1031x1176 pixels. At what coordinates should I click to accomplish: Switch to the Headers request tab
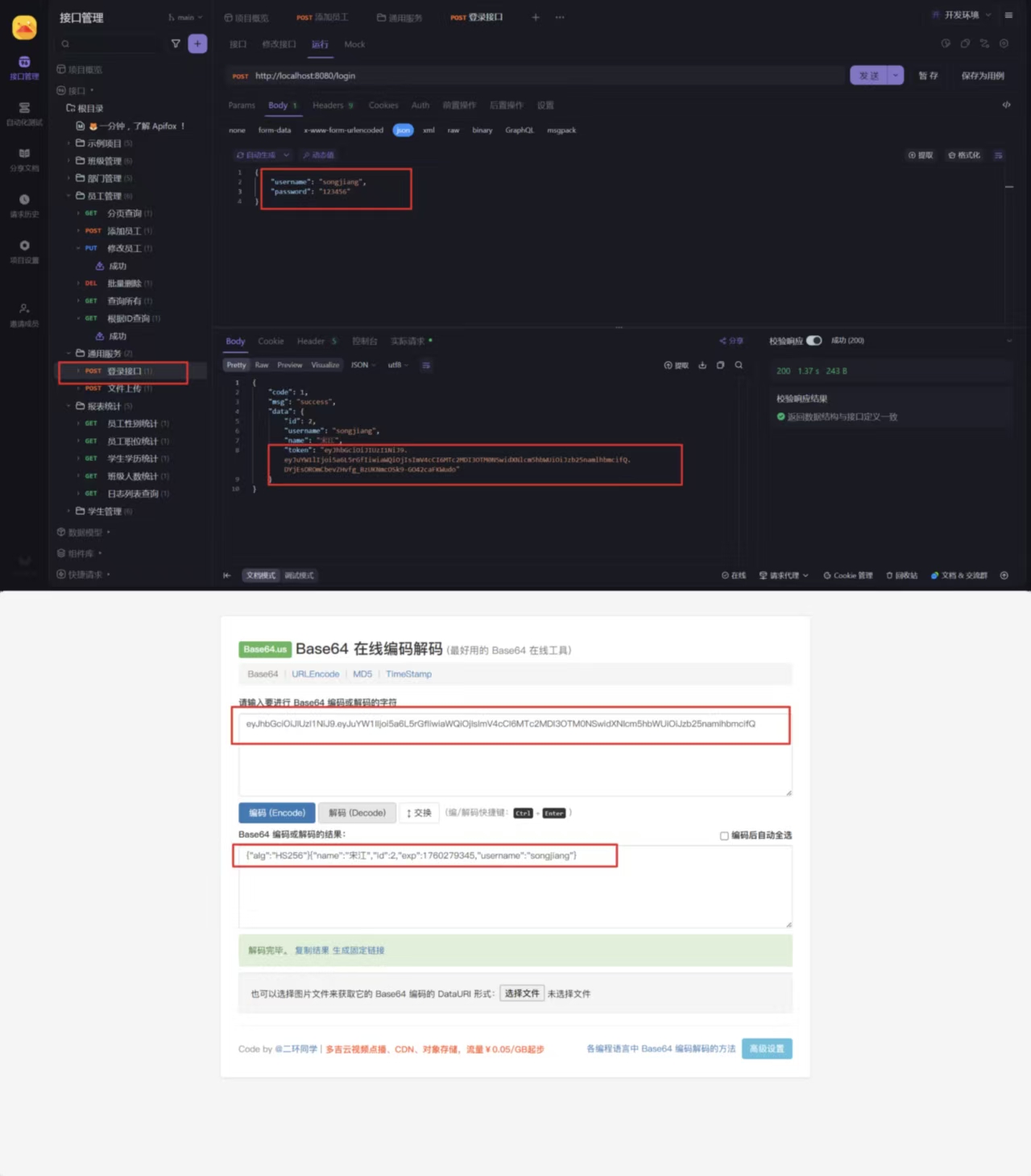(x=328, y=105)
